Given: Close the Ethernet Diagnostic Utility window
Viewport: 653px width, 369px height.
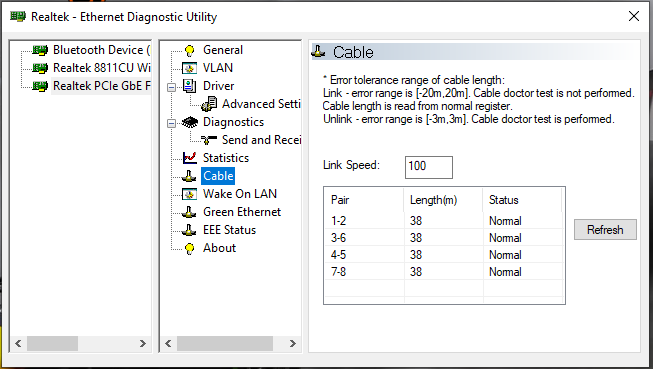Looking at the screenshot, I should pos(634,16).
